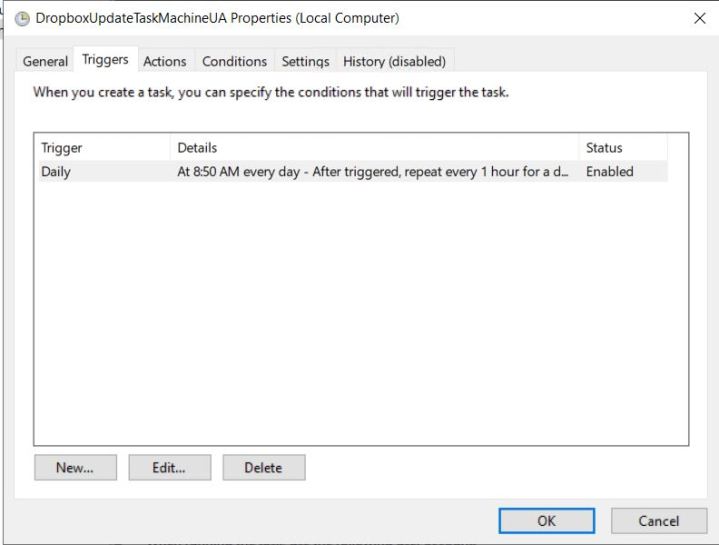Image resolution: width=719 pixels, height=545 pixels.
Task: Select the Triggers tab
Action: 105,60
